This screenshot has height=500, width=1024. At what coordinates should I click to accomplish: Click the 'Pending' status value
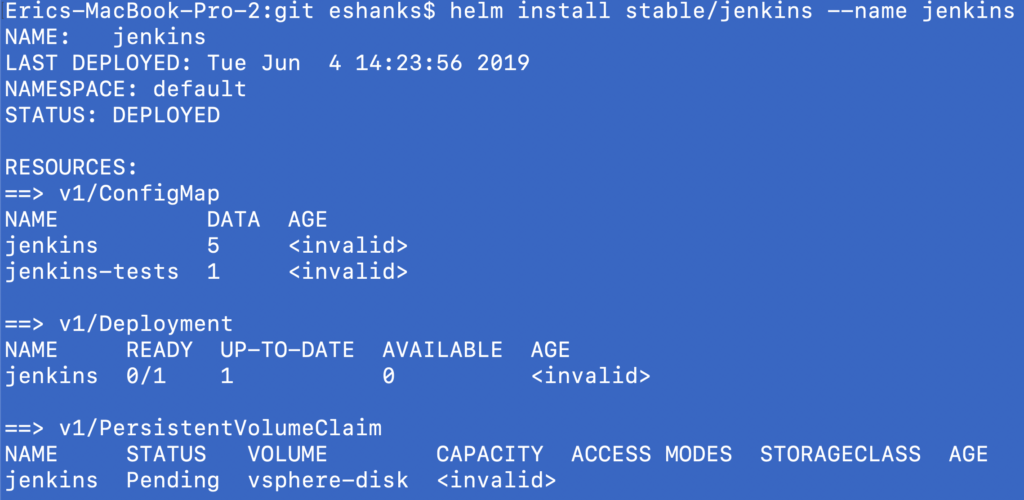pos(172,480)
